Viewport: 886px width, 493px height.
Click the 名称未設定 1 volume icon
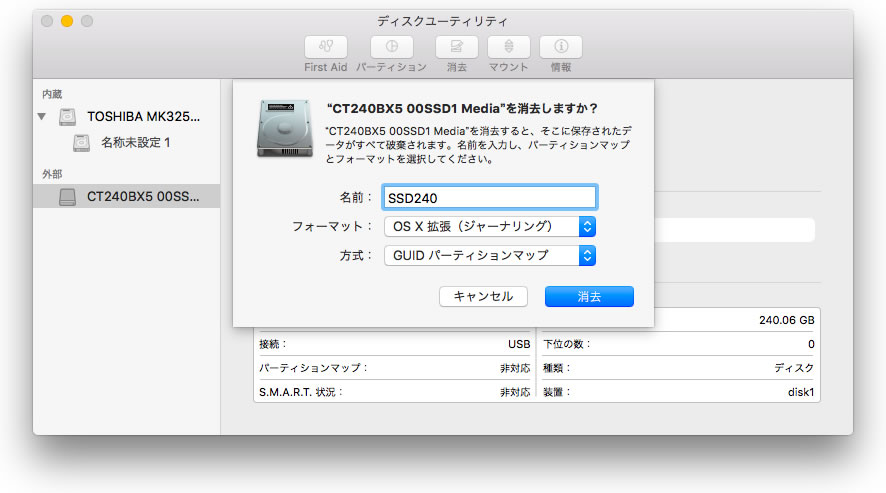pos(82,143)
